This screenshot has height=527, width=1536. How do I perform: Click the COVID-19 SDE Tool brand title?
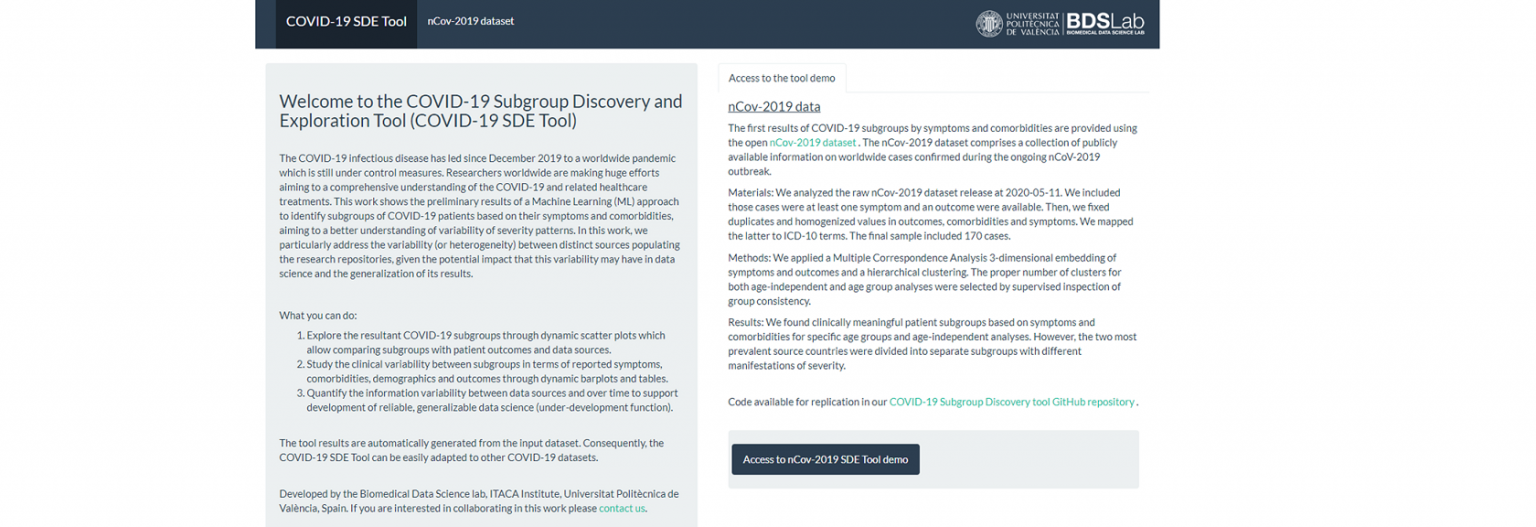tap(346, 21)
